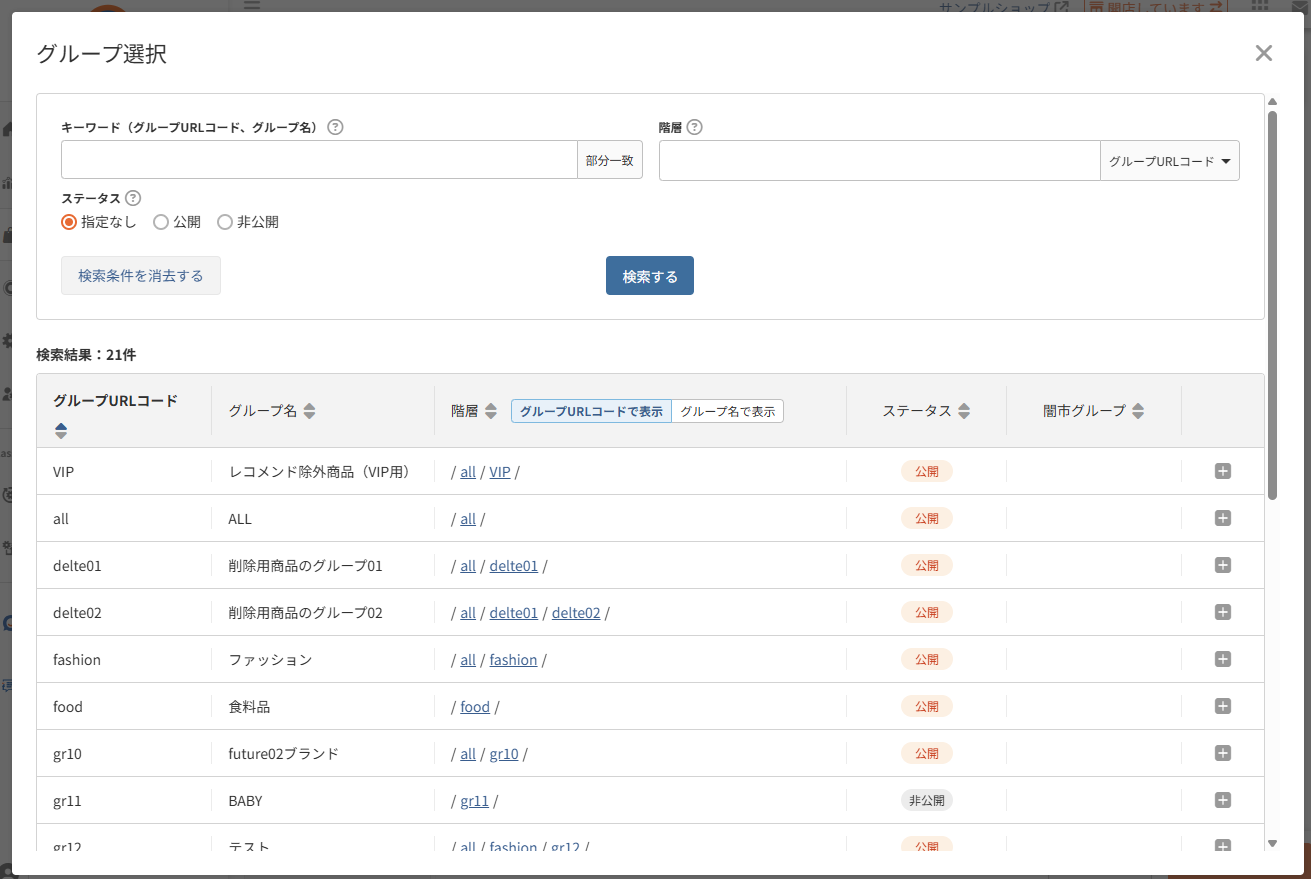Click group name BABY
1311x879 pixels.
pyautogui.click(x=245, y=801)
